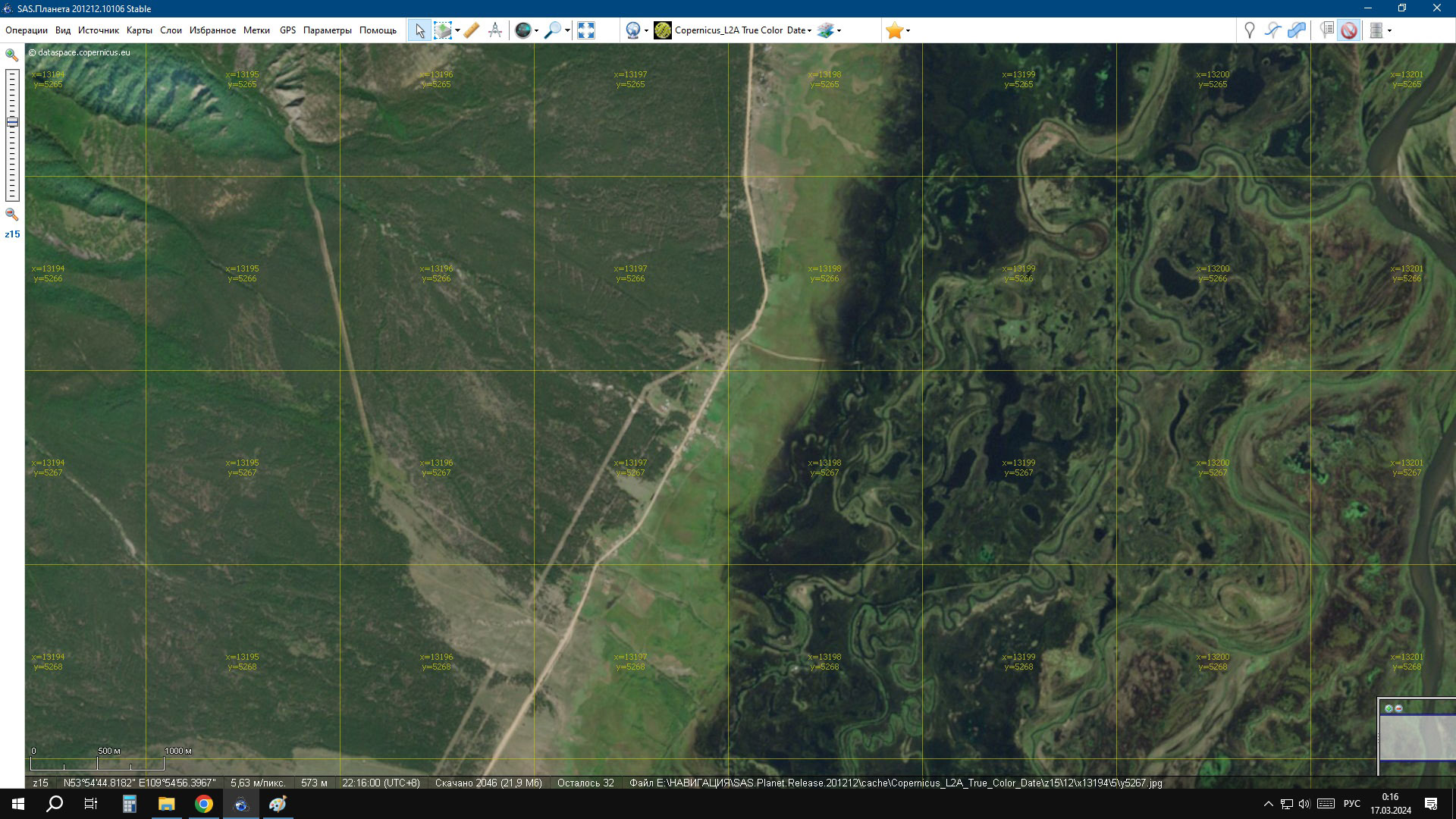Open Google Chrome from the taskbar
The image size is (1456, 819).
(x=204, y=804)
